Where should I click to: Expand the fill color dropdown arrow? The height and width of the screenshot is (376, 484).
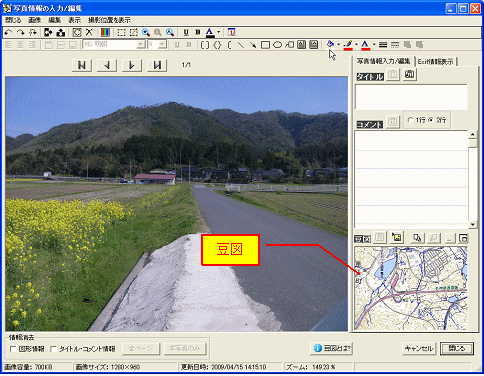coord(338,44)
